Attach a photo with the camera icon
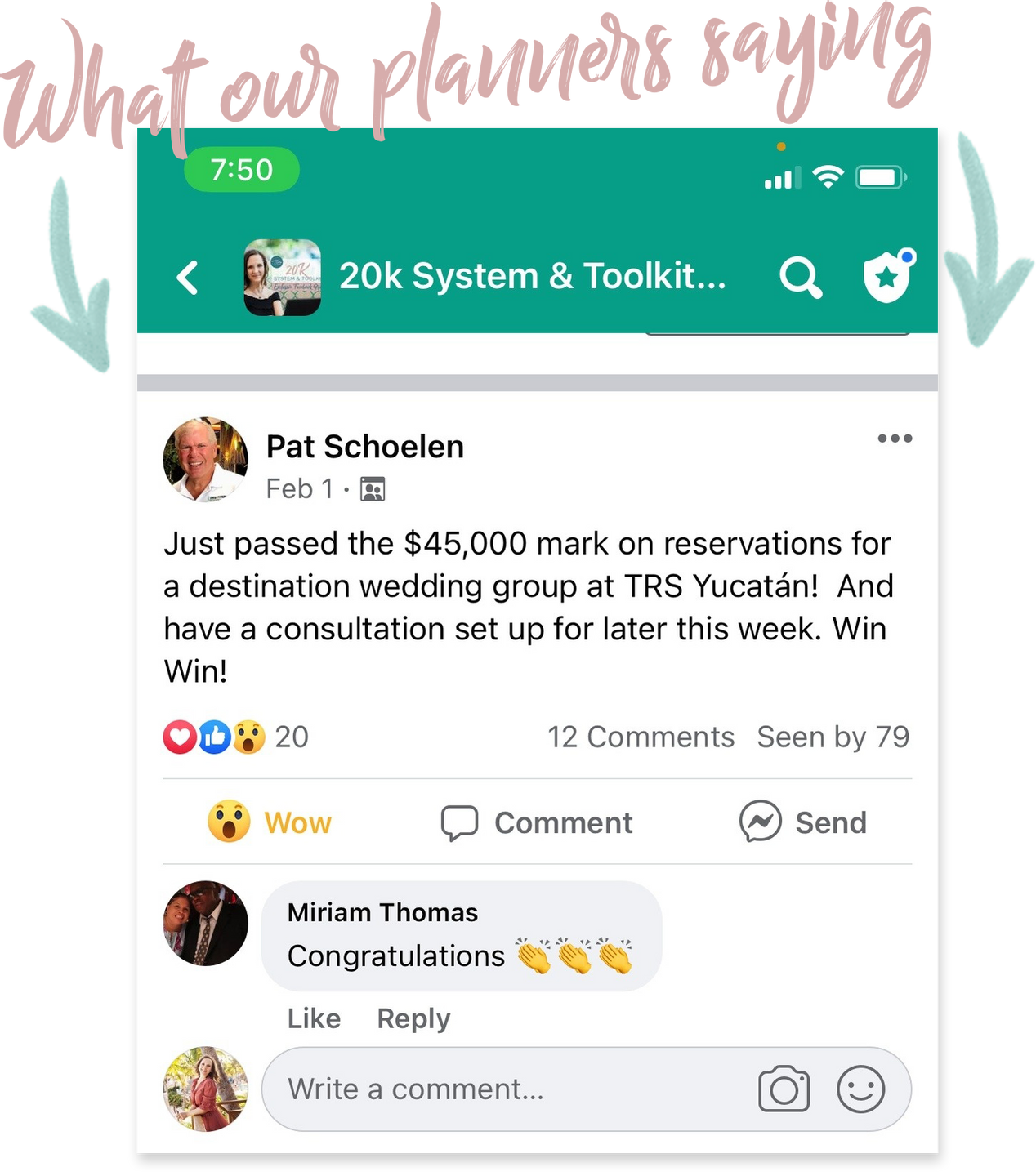Screen dimensions: 1036x1176 pyautogui.click(x=784, y=1089)
